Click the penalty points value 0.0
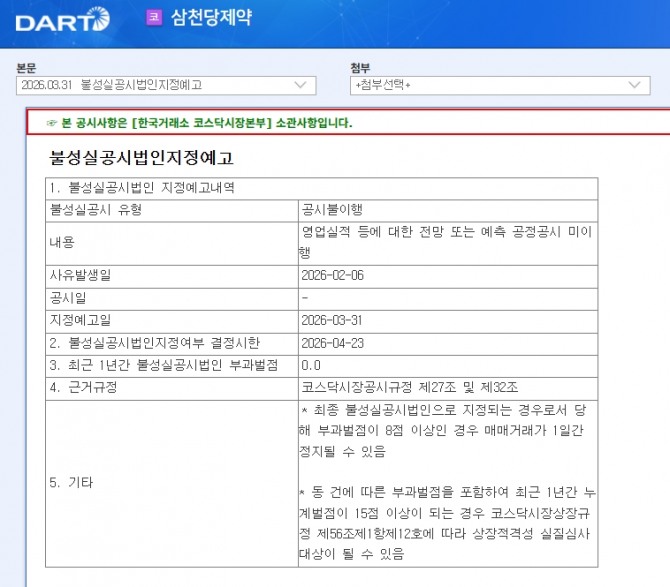Viewport: 670px width, 587px height. tap(311, 365)
